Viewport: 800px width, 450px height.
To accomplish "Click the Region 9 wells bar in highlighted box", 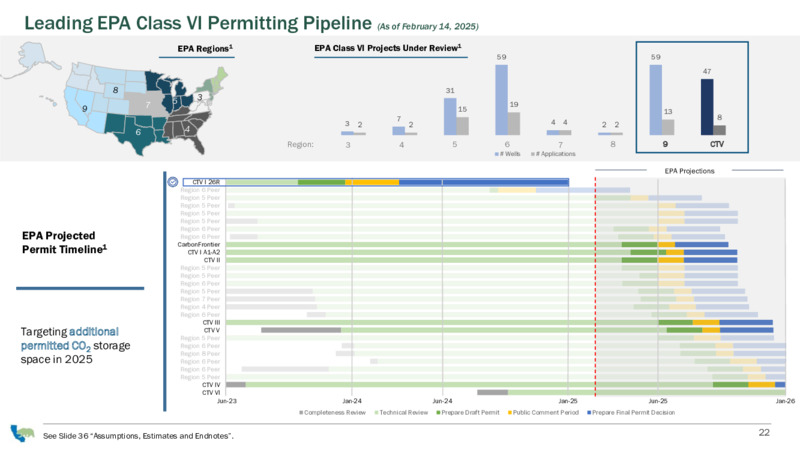I will tap(656, 99).
